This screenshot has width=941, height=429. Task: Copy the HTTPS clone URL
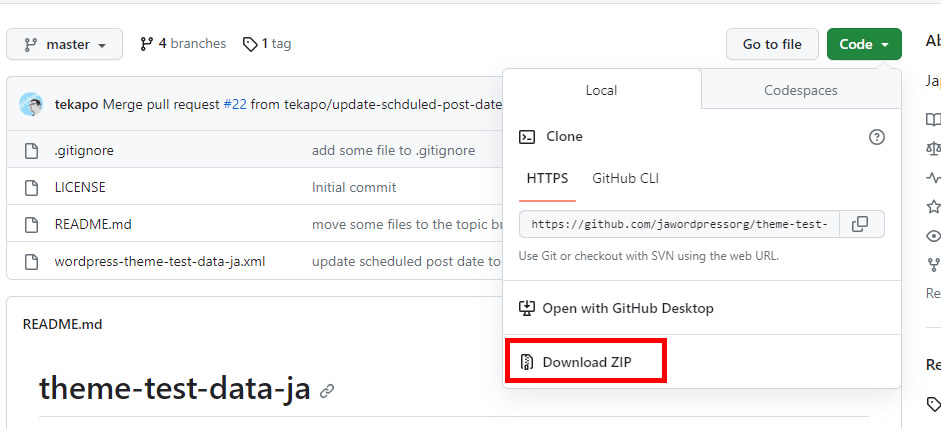[x=860, y=224]
